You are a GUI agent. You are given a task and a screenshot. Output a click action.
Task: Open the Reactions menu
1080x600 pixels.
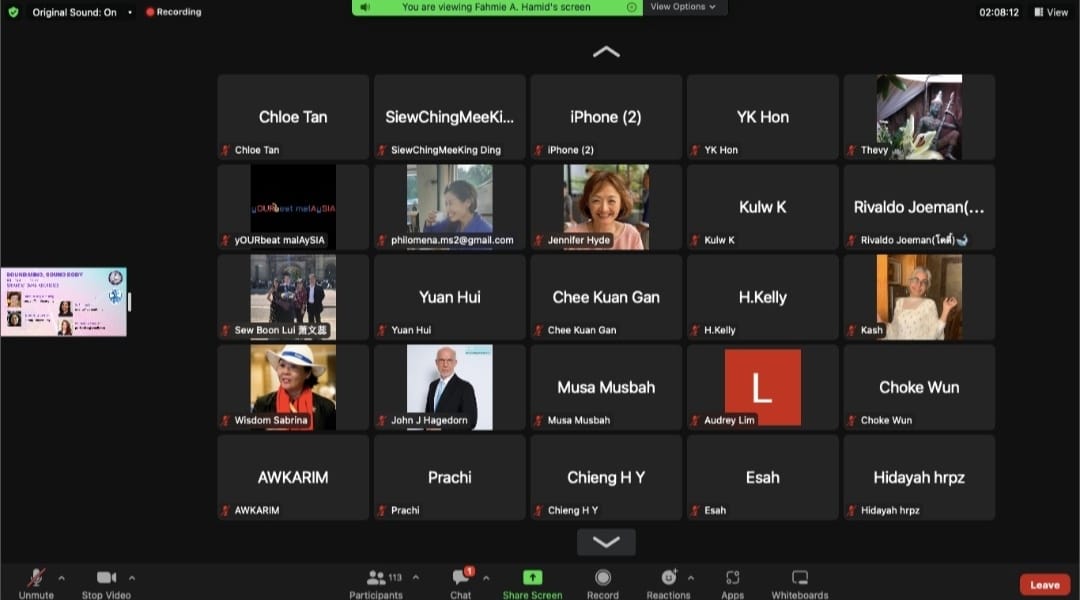(668, 580)
